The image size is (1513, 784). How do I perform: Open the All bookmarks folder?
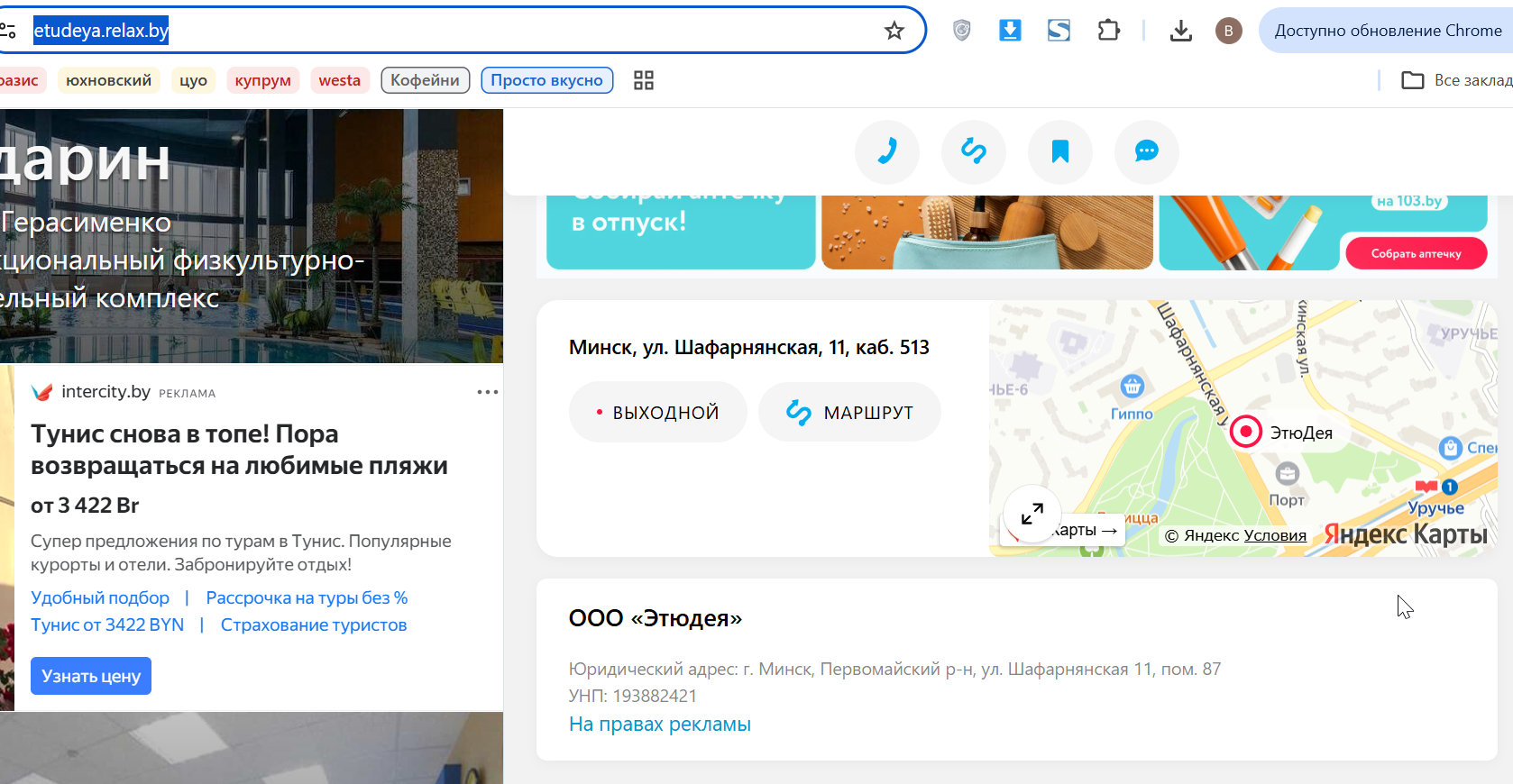[1457, 80]
